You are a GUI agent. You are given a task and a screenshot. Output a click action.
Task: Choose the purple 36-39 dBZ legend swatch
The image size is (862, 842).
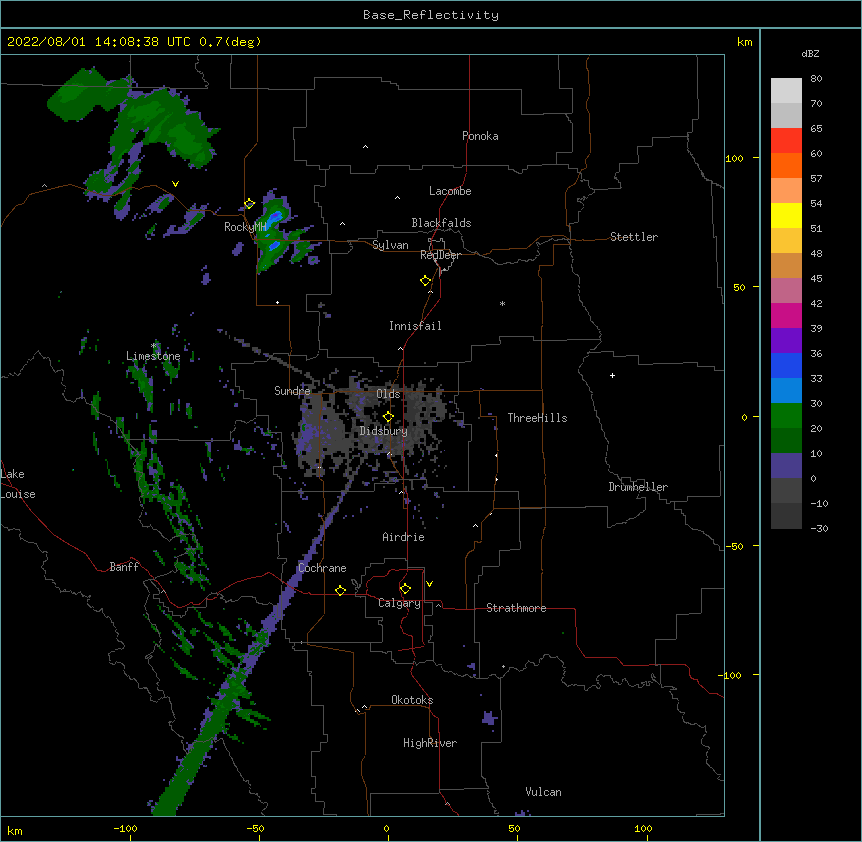(x=786, y=340)
